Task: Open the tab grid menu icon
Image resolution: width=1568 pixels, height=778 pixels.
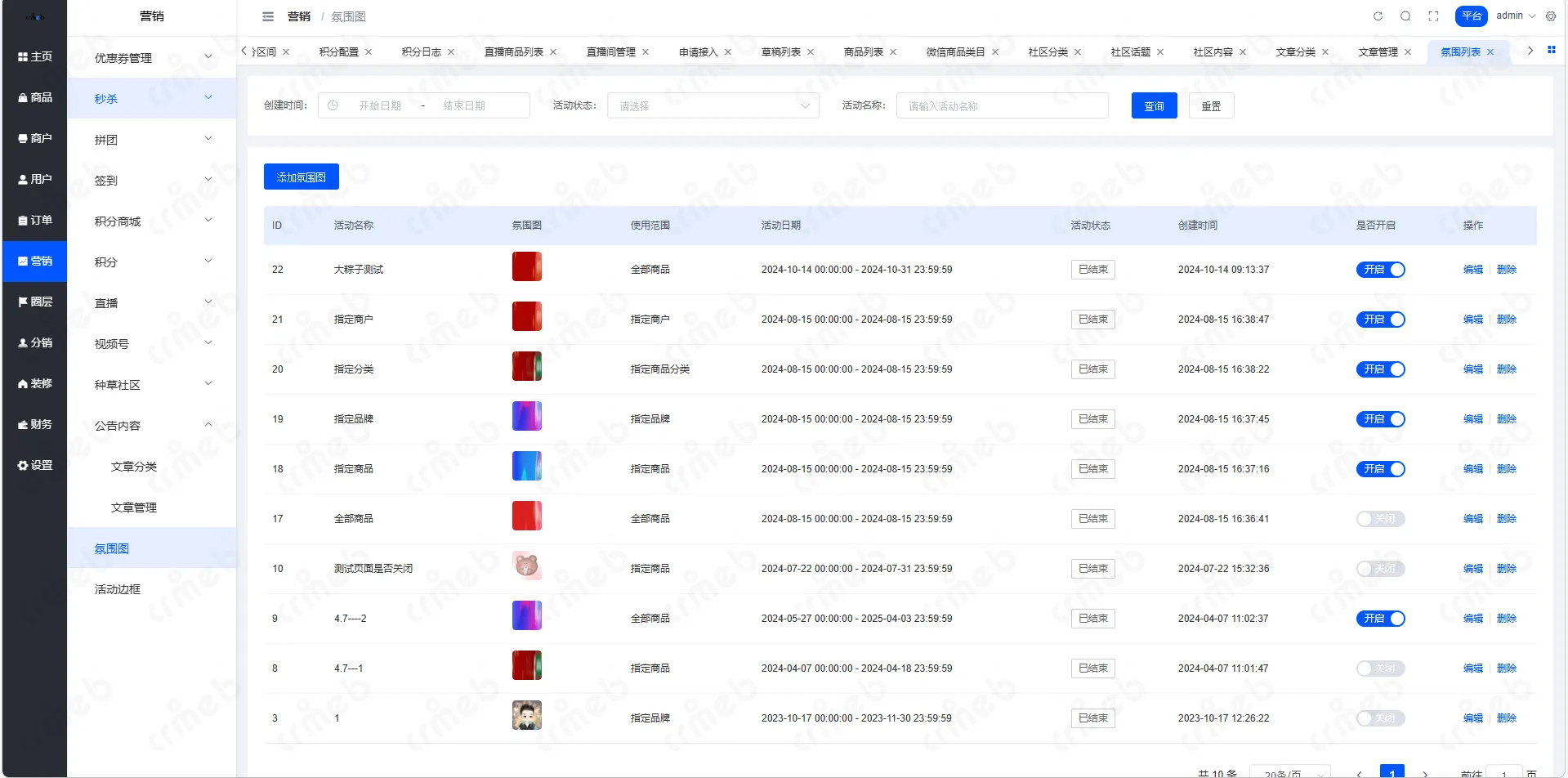Action: 1552,51
